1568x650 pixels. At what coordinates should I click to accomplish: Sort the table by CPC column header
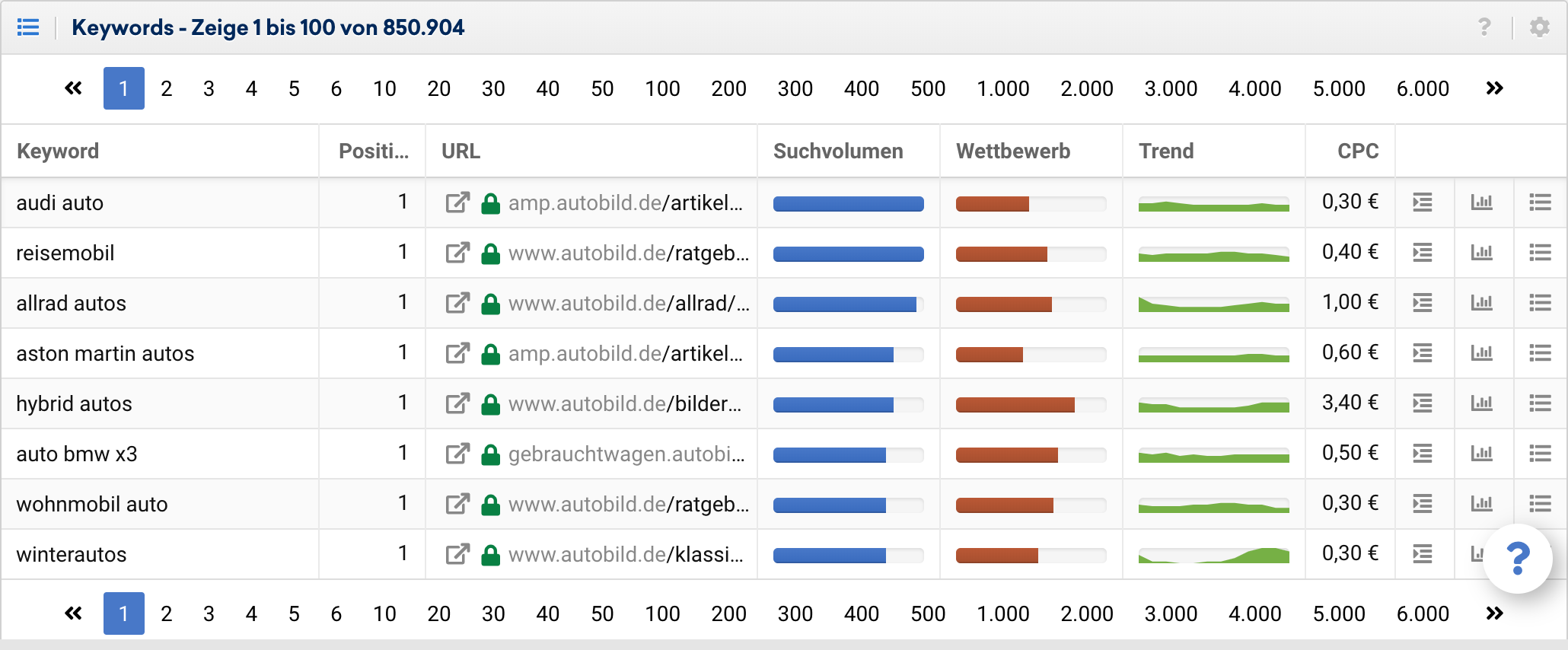(x=1357, y=151)
